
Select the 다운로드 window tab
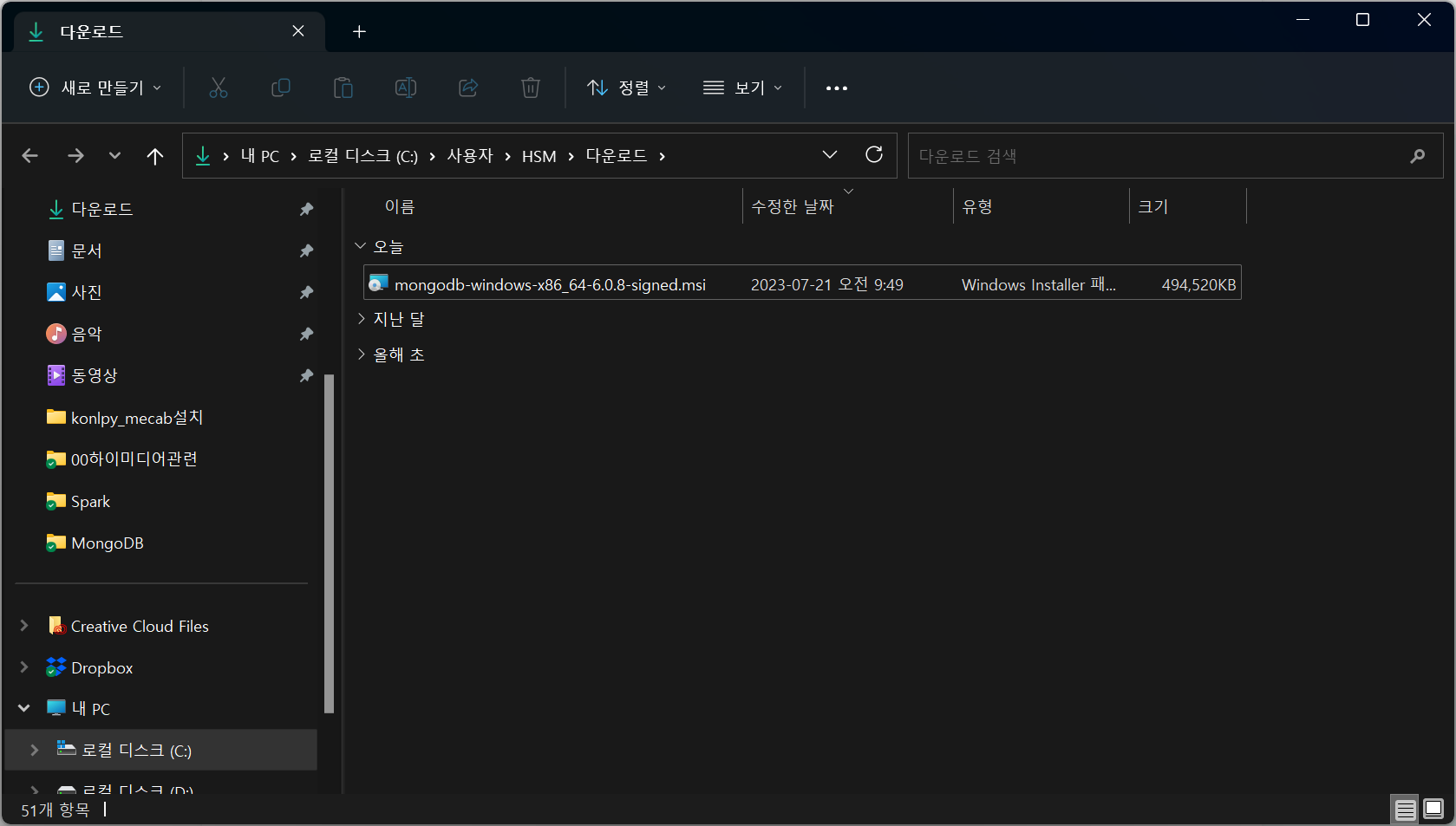[169, 32]
